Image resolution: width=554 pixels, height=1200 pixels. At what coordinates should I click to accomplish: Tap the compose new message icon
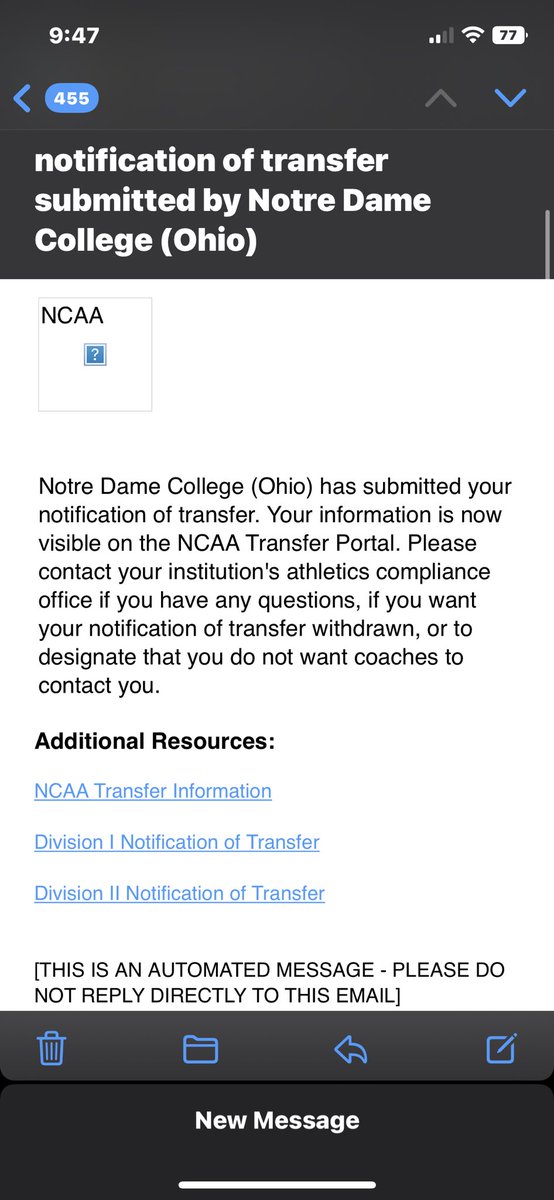pos(501,1048)
